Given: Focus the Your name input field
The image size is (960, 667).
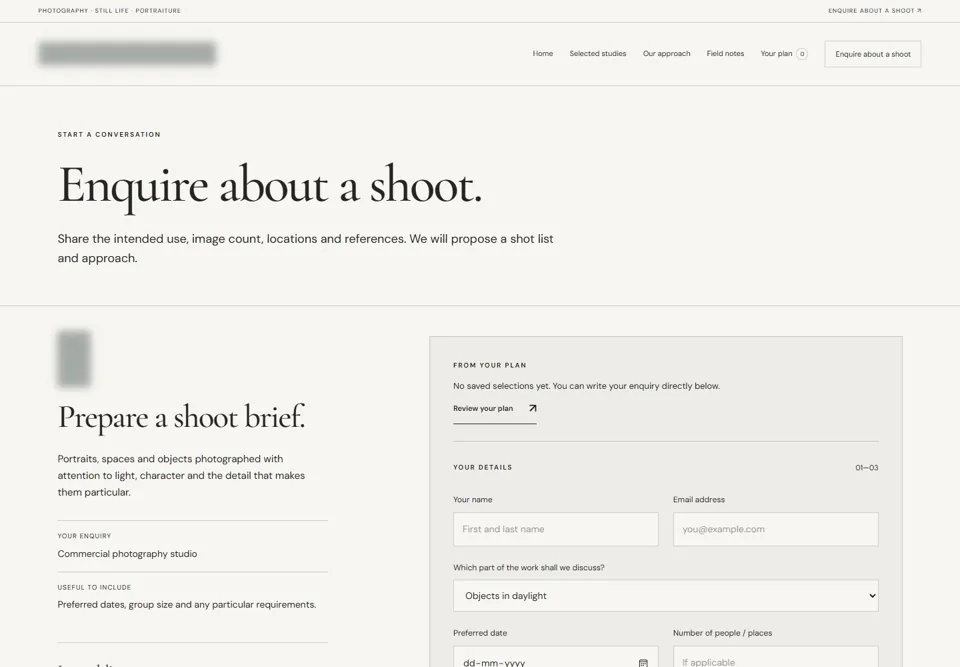Looking at the screenshot, I should point(555,529).
